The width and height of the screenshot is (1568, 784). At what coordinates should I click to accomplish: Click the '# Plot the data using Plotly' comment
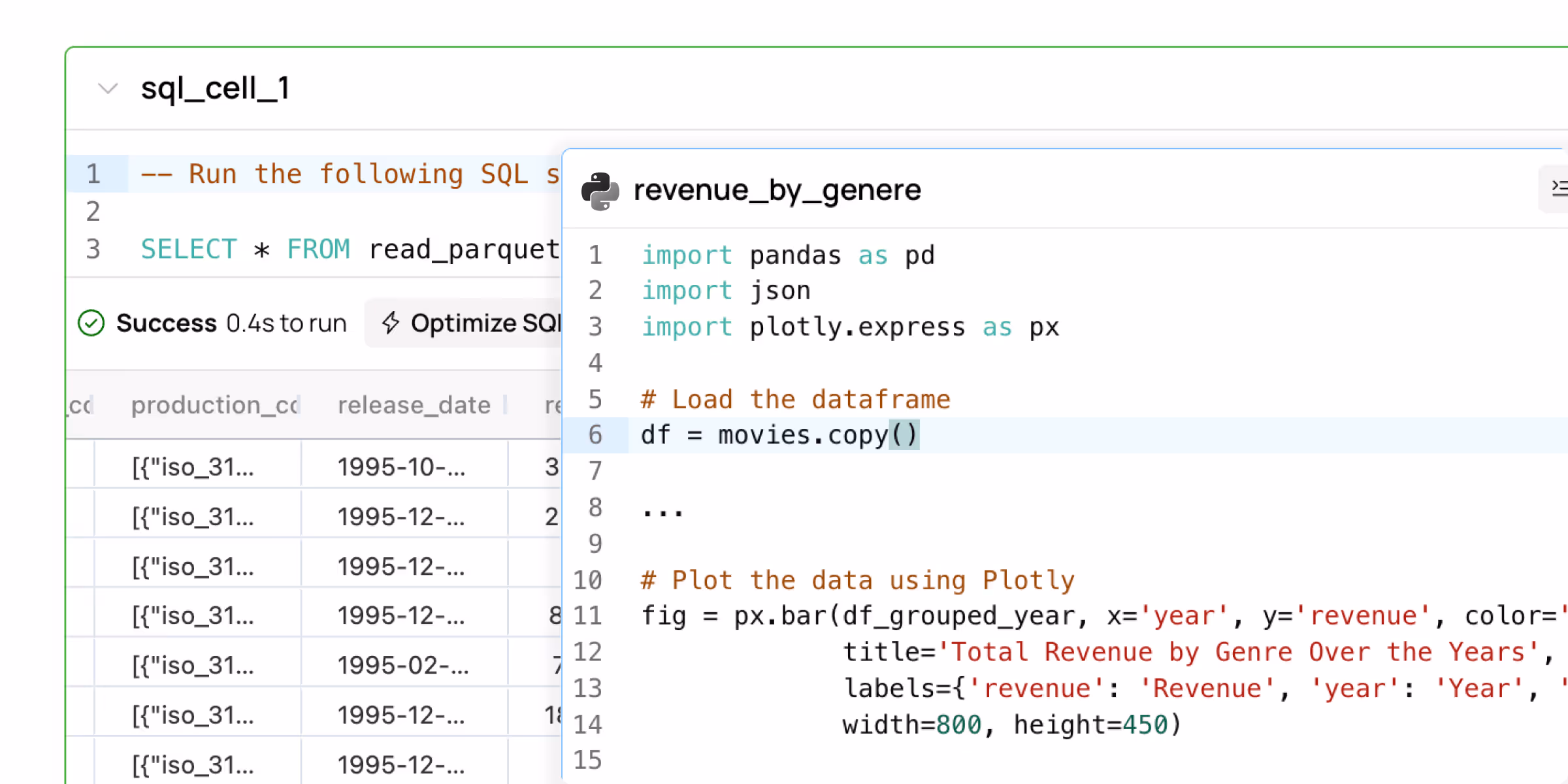pyautogui.click(x=857, y=580)
